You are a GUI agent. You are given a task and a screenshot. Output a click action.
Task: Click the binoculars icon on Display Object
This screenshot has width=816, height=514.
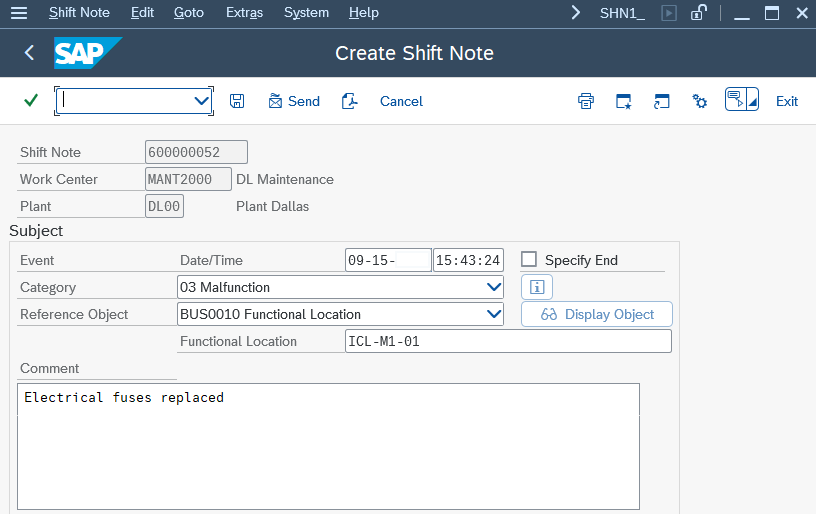pos(549,314)
